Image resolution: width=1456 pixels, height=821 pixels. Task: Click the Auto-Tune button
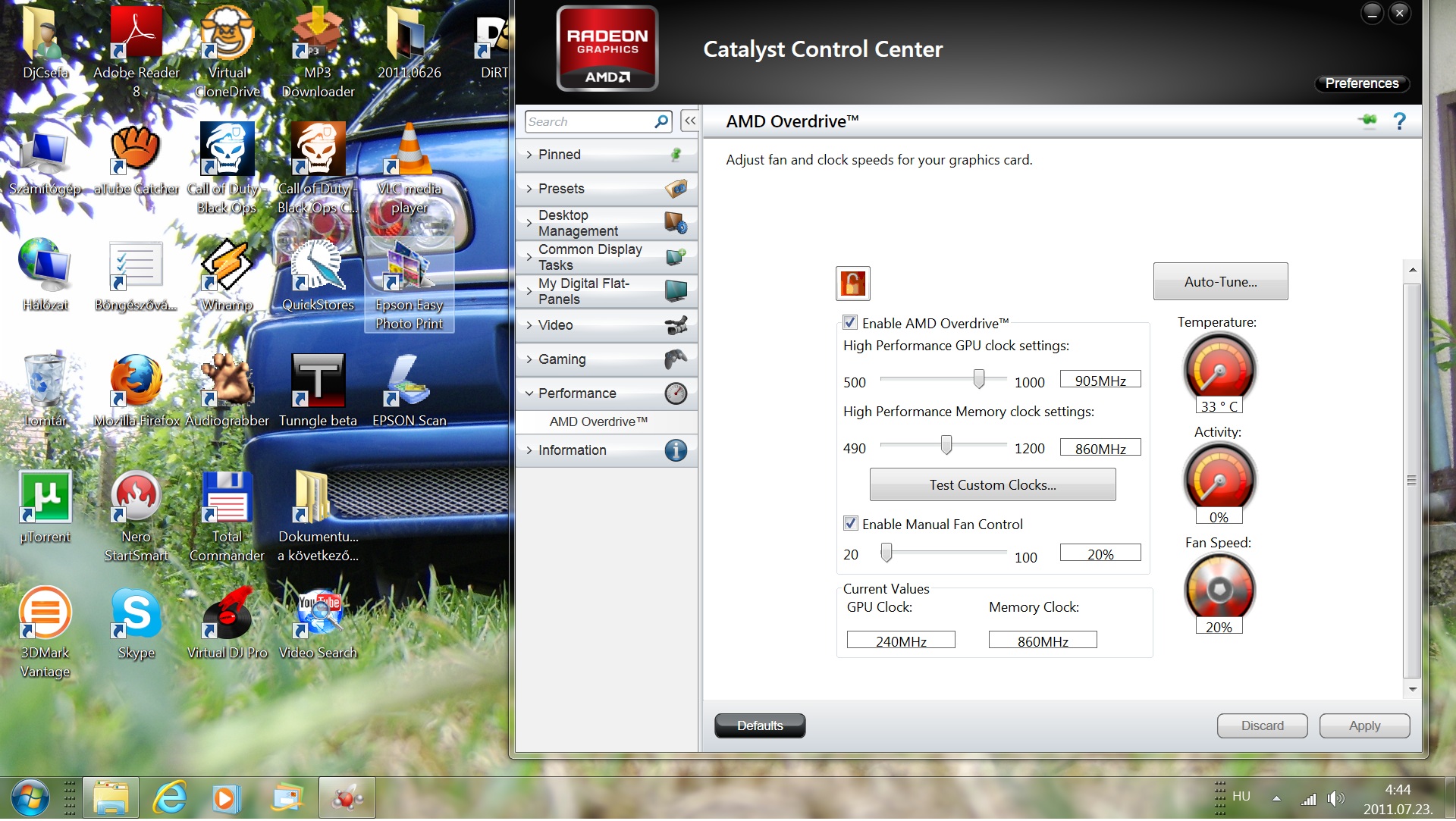1220,281
